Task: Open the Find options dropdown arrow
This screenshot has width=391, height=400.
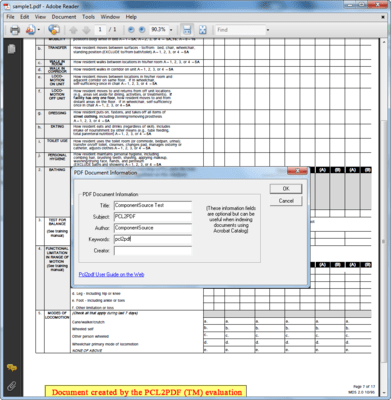Action: coord(268,30)
